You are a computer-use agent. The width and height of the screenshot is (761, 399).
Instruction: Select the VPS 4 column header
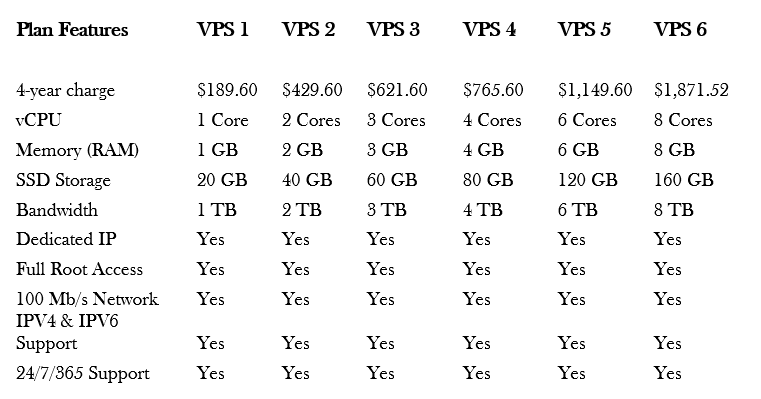[x=489, y=30]
